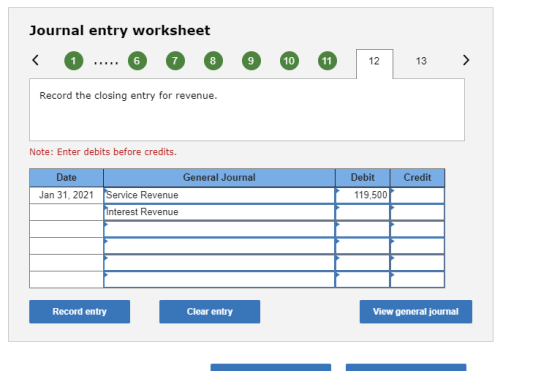This screenshot has width=560, height=371.
Task: Click the General Journal column header
Action: coord(219,177)
